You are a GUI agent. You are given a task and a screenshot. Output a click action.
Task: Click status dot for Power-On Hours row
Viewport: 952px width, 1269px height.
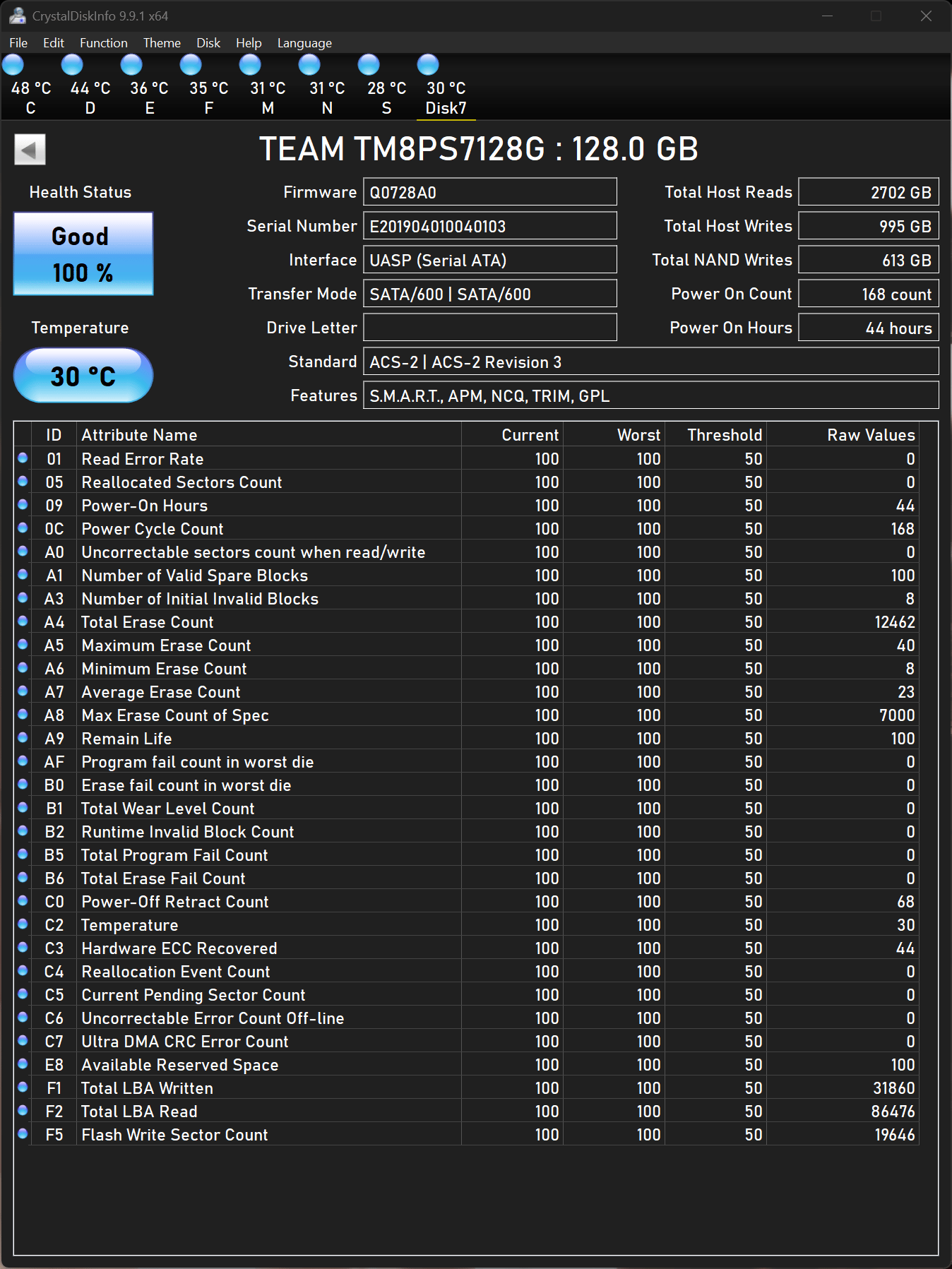click(x=23, y=505)
